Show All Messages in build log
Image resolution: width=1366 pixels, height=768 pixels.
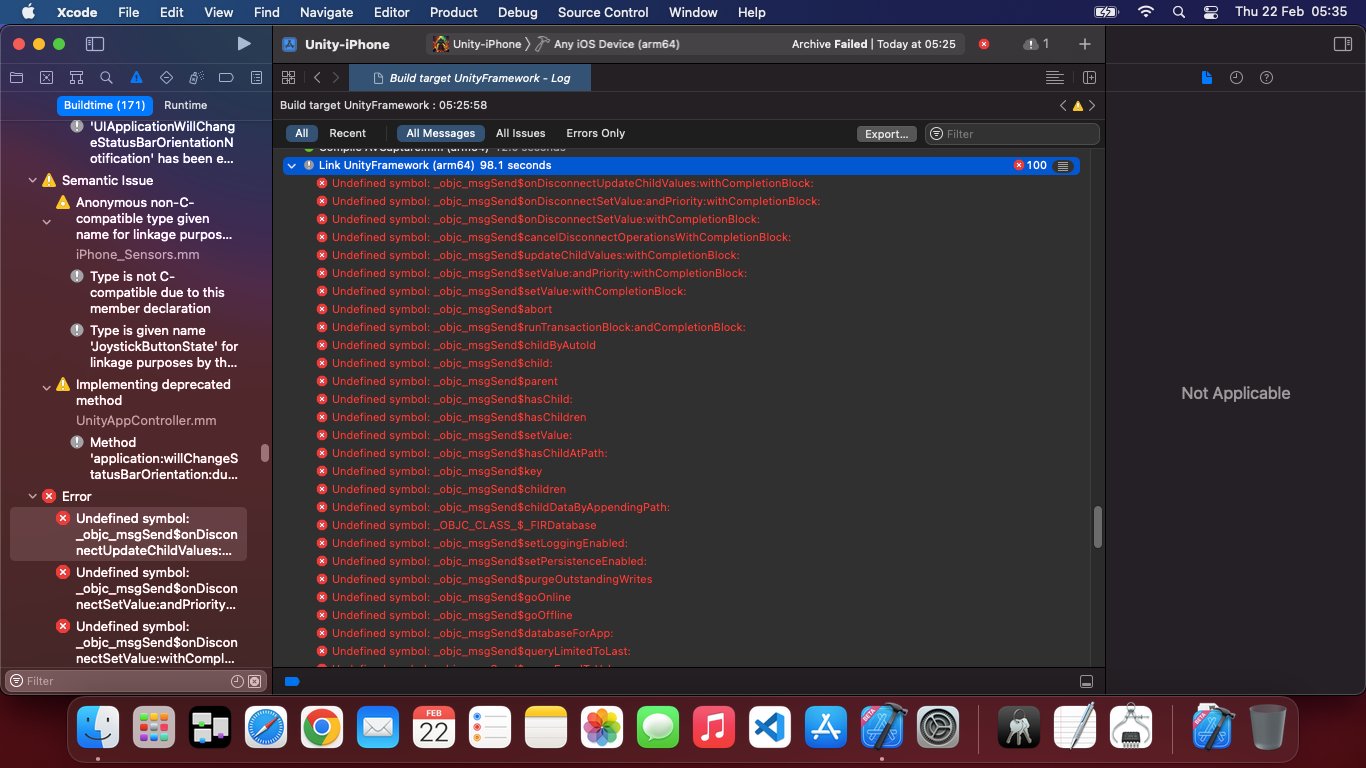441,133
